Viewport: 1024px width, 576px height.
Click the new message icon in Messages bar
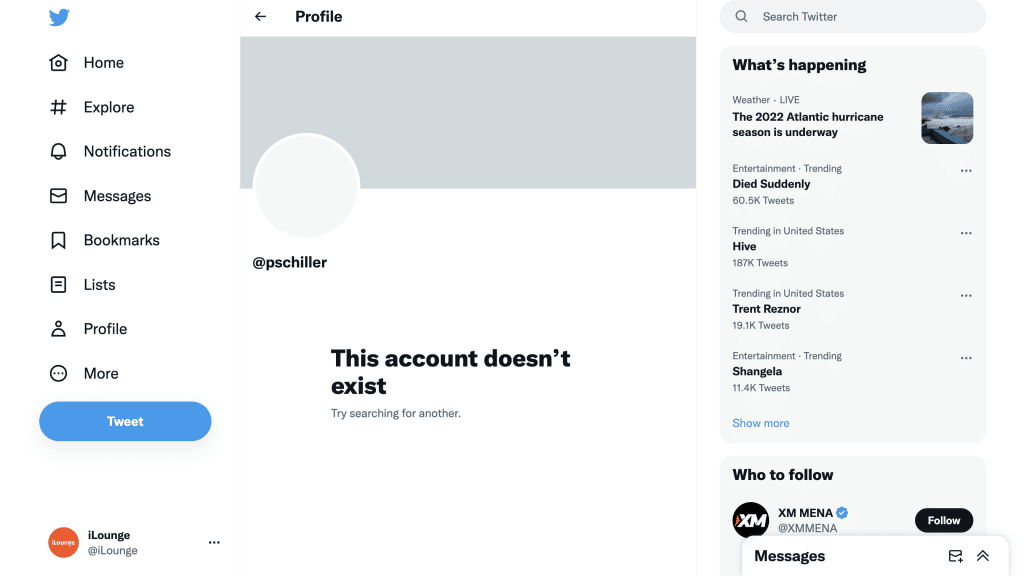pos(955,556)
